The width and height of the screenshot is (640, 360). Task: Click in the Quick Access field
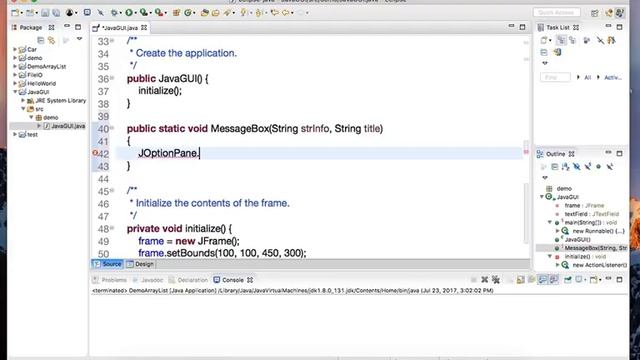pyautogui.click(x=556, y=13)
